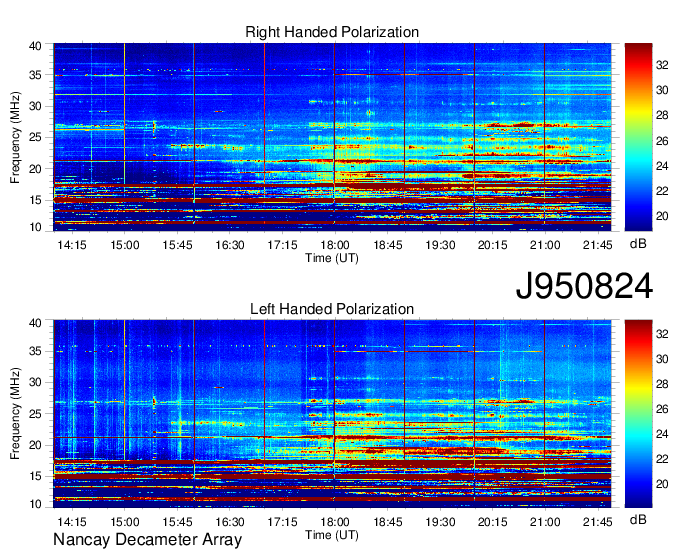Click the bottom plot's "Time (UT)" axis label
680x552 pixels.
pos(332,535)
